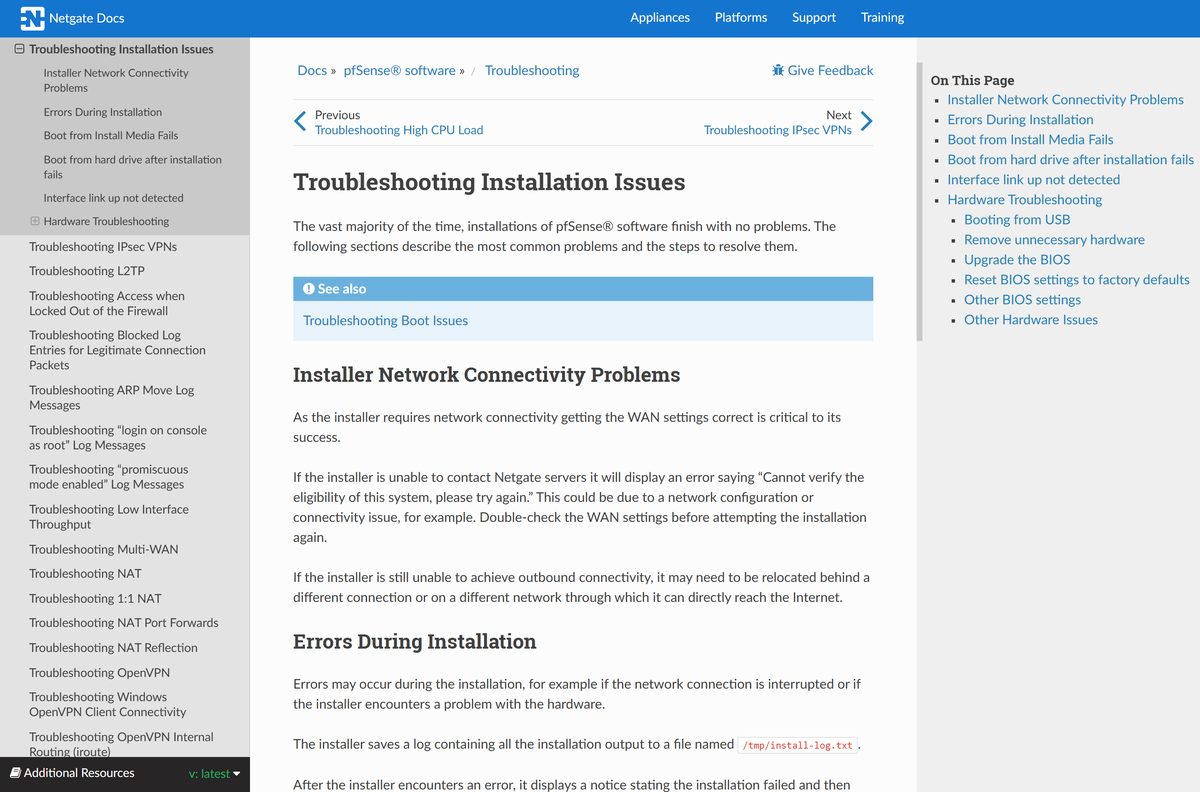Select sidebar Boot from hard drive after installation fails
Viewport: 1200px width, 792px height.
132,167
